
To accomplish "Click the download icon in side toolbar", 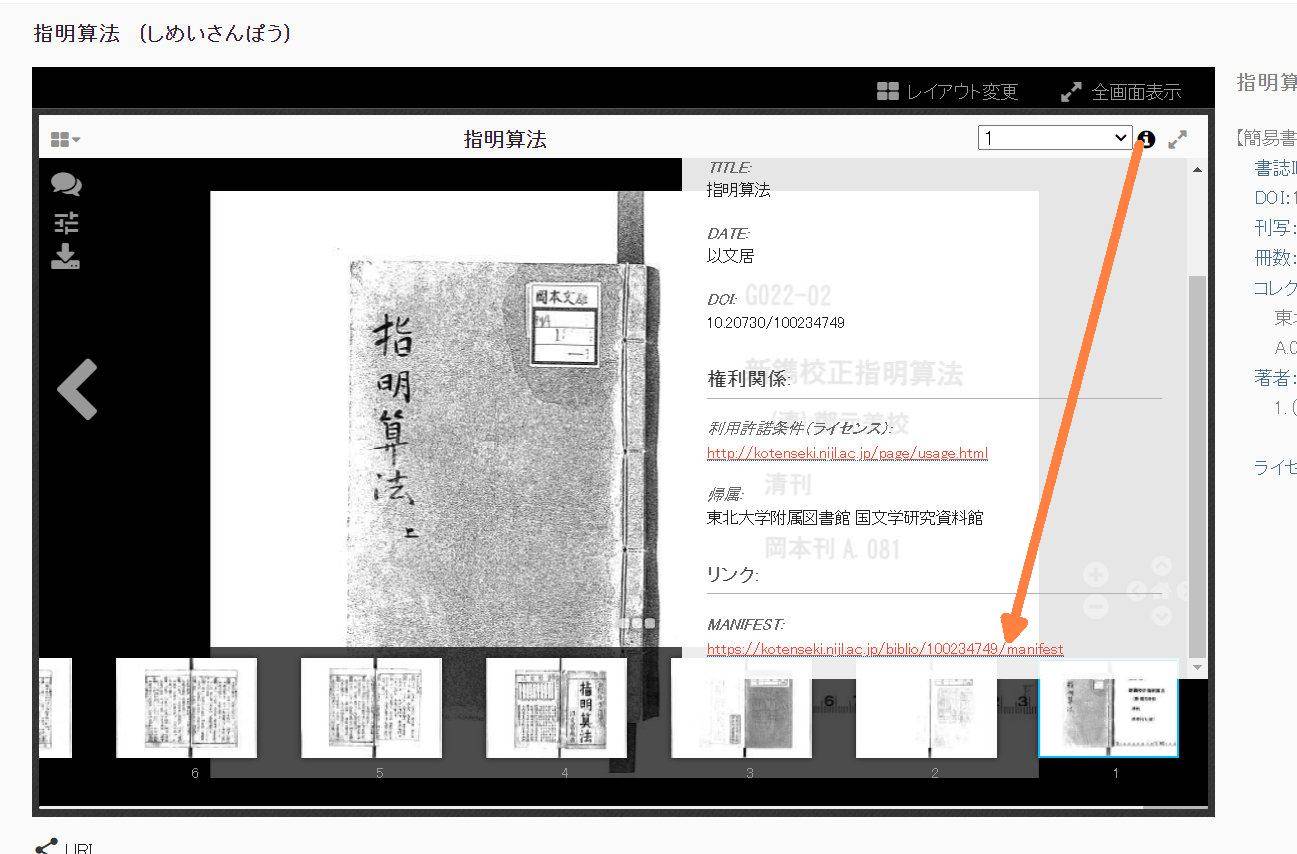I will click(x=66, y=256).
